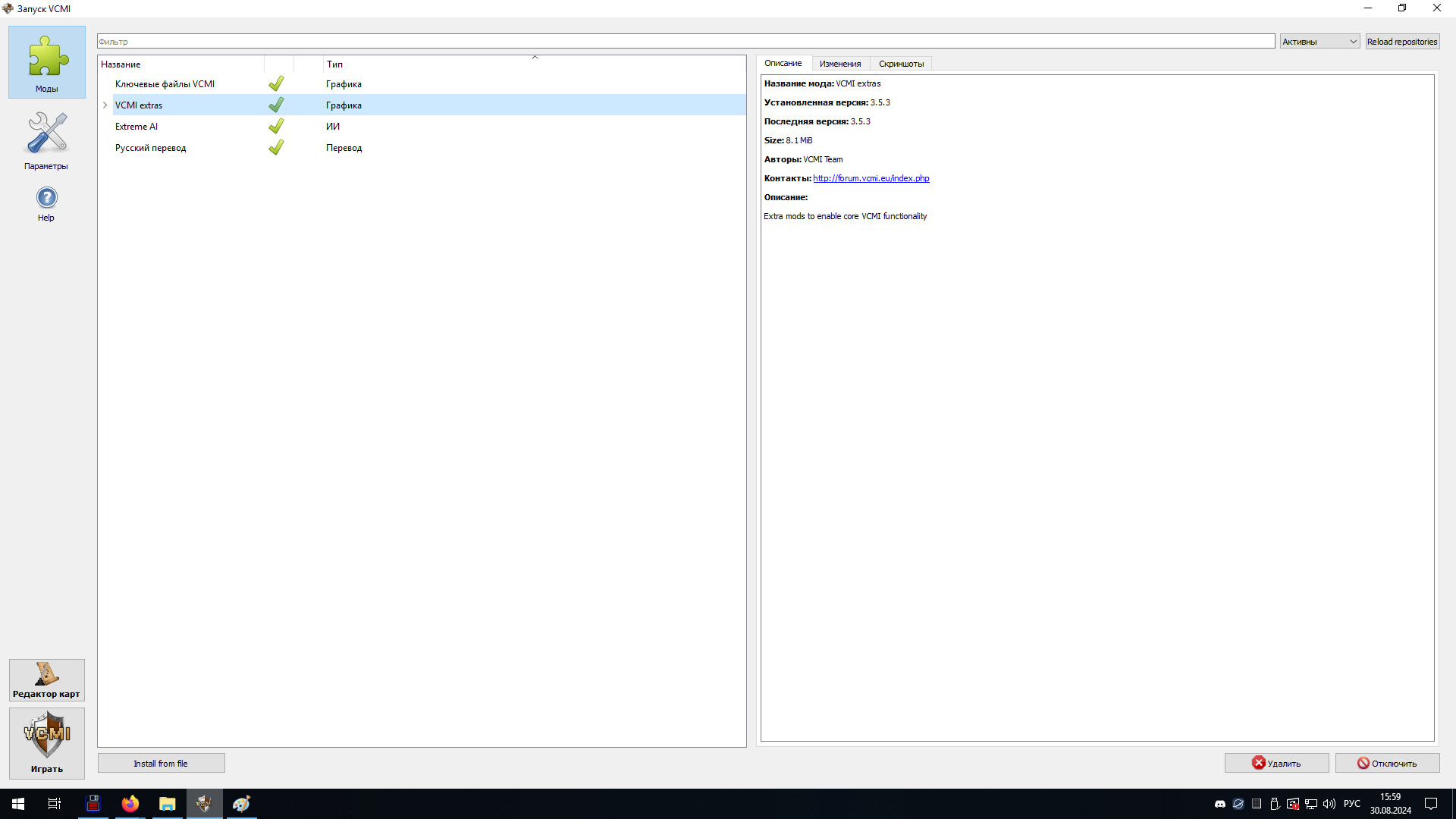Sort mods by Тип column header
Viewport: 1456px width, 819px height.
[x=534, y=64]
